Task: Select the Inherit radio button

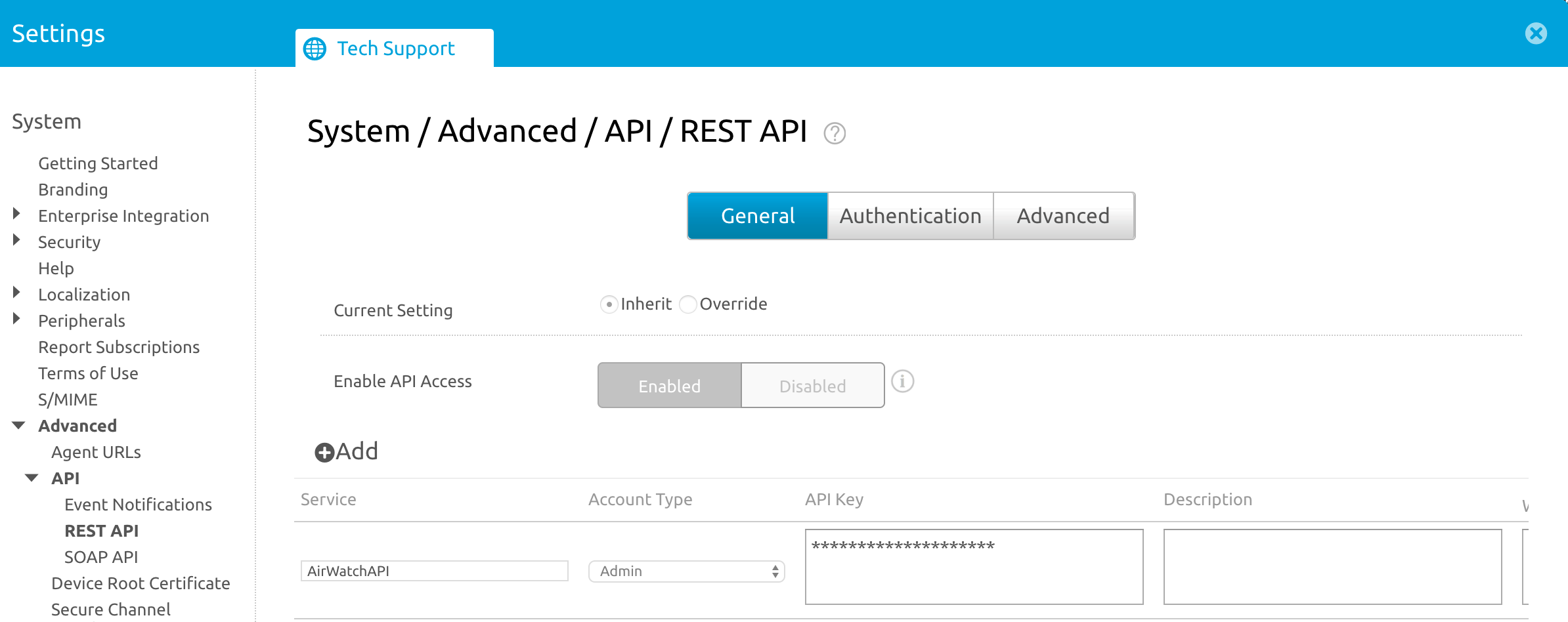Action: (x=609, y=304)
